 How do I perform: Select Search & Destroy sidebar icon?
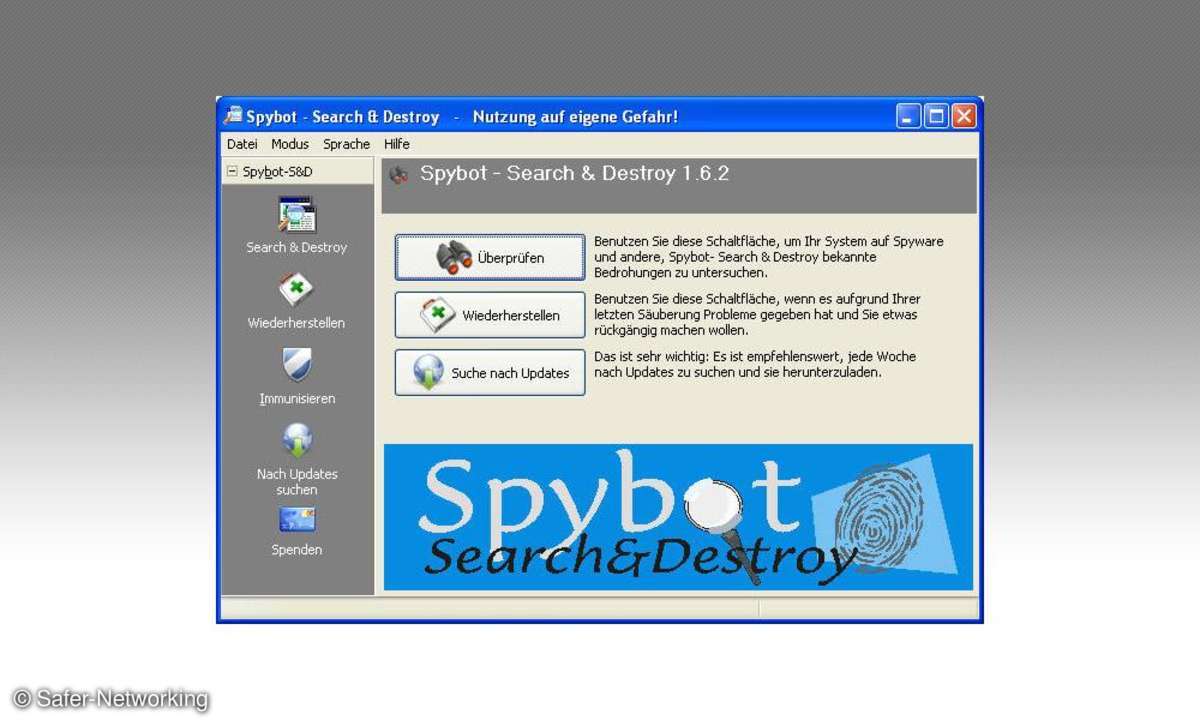pos(297,215)
